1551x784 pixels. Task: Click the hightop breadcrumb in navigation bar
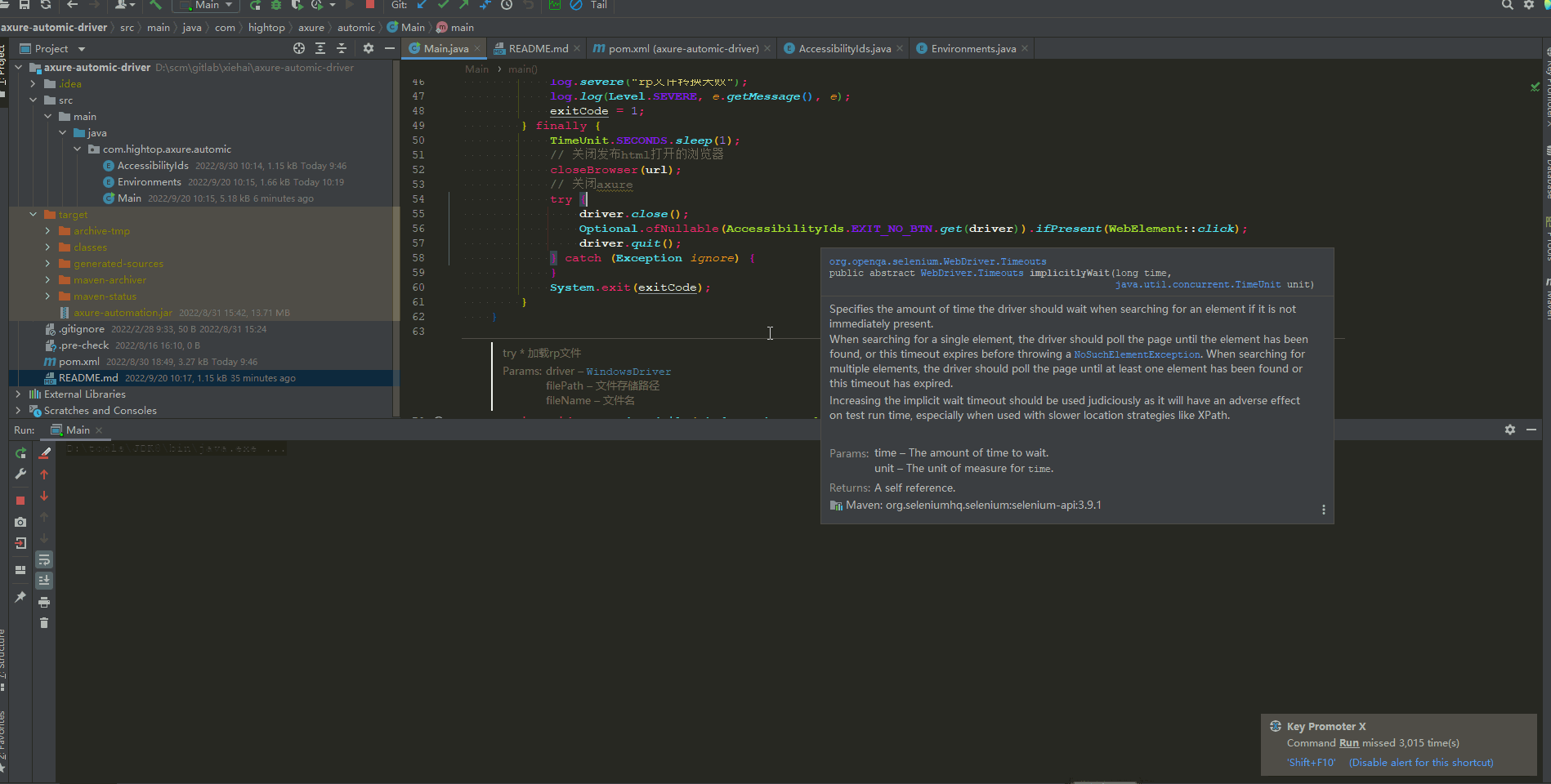[266, 27]
